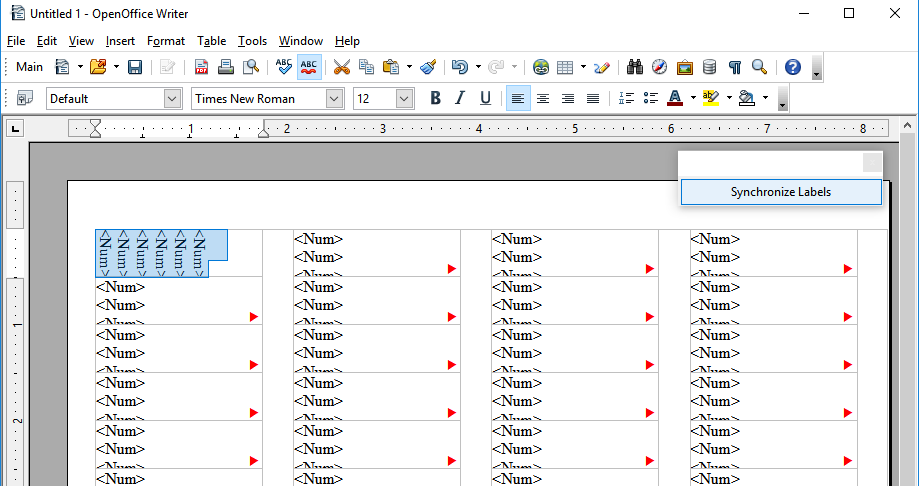Toggle Bullets list icon
Image resolution: width=920 pixels, height=486 pixels.
[651, 98]
